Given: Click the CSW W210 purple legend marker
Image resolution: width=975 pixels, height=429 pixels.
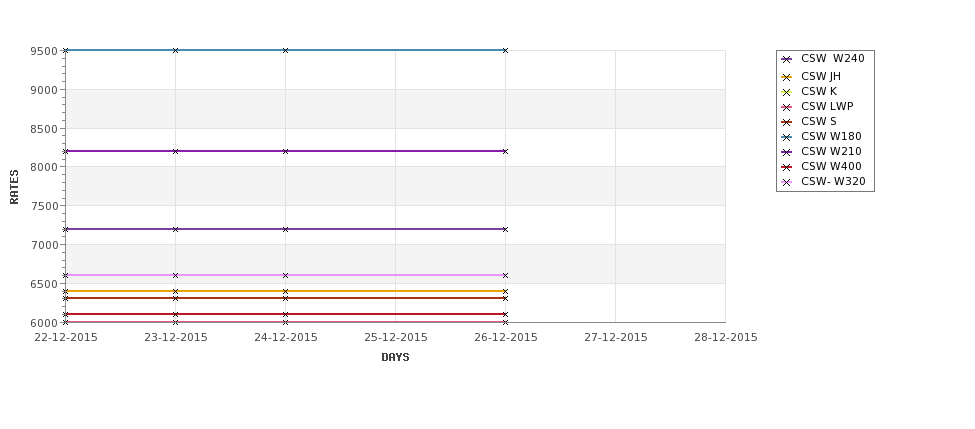Looking at the screenshot, I should coord(786,152).
